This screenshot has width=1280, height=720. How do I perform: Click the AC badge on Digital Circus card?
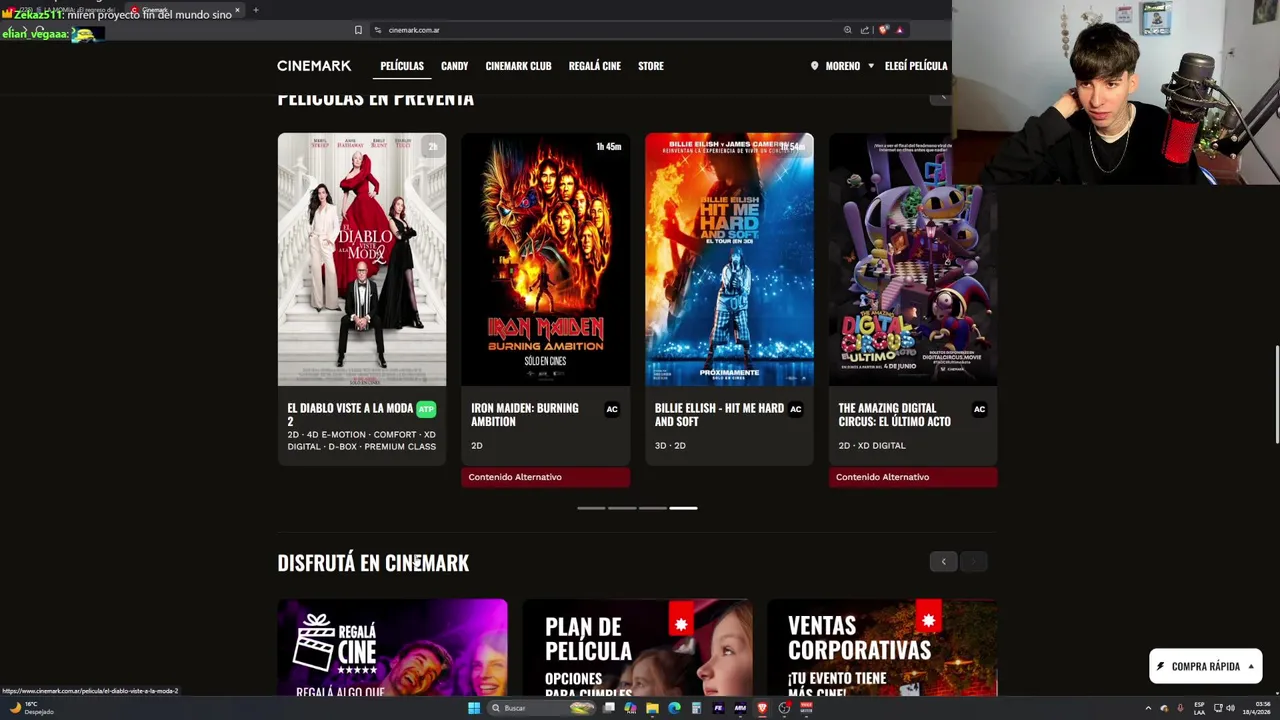979,409
